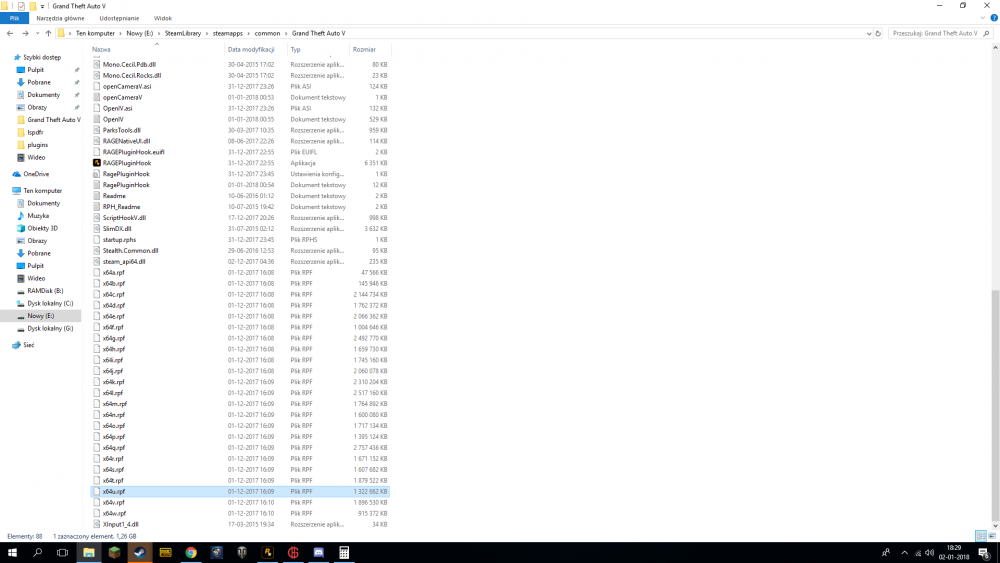
Task: Expand breadcrumb chevron after steamapps
Action: point(249,33)
